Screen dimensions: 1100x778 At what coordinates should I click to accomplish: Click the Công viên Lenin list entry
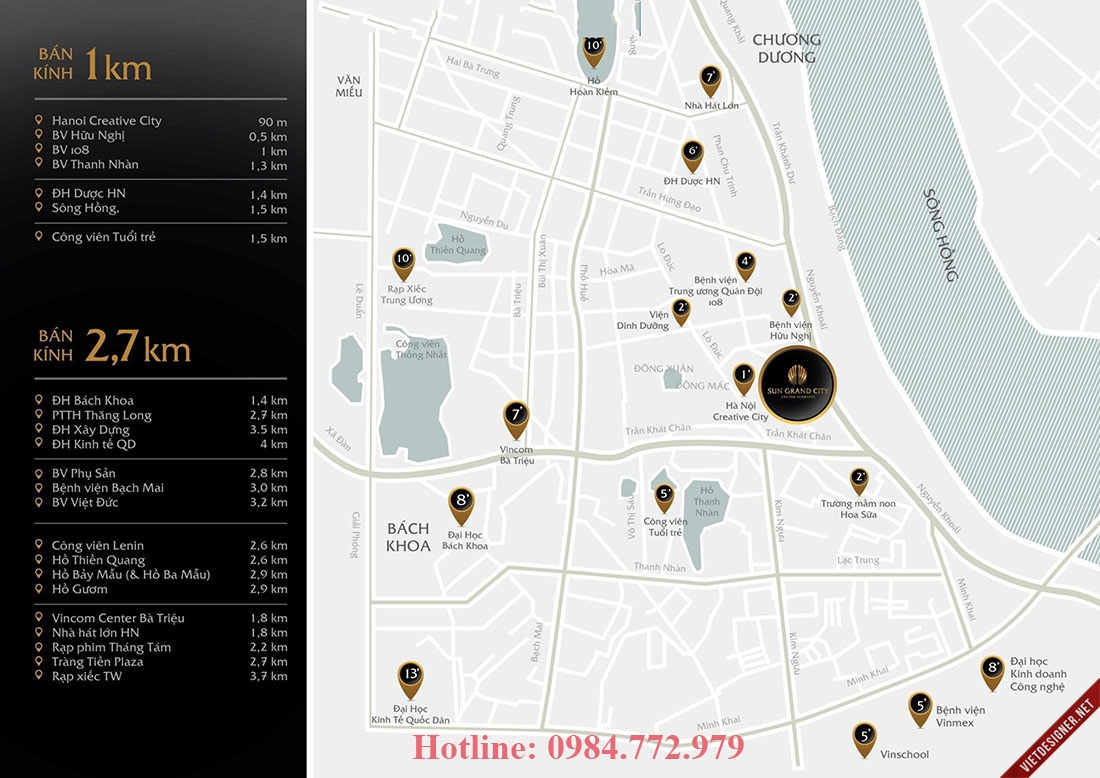click(x=98, y=545)
